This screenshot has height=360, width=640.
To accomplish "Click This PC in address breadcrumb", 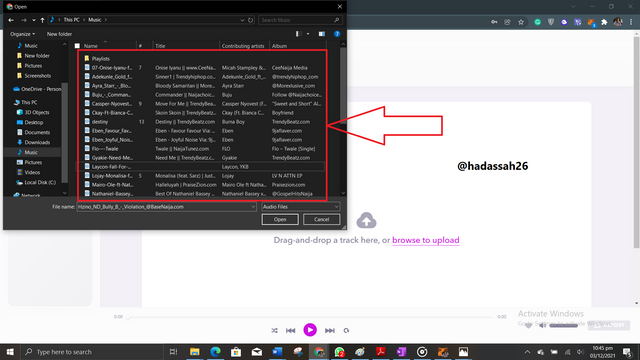I will click(x=71, y=20).
